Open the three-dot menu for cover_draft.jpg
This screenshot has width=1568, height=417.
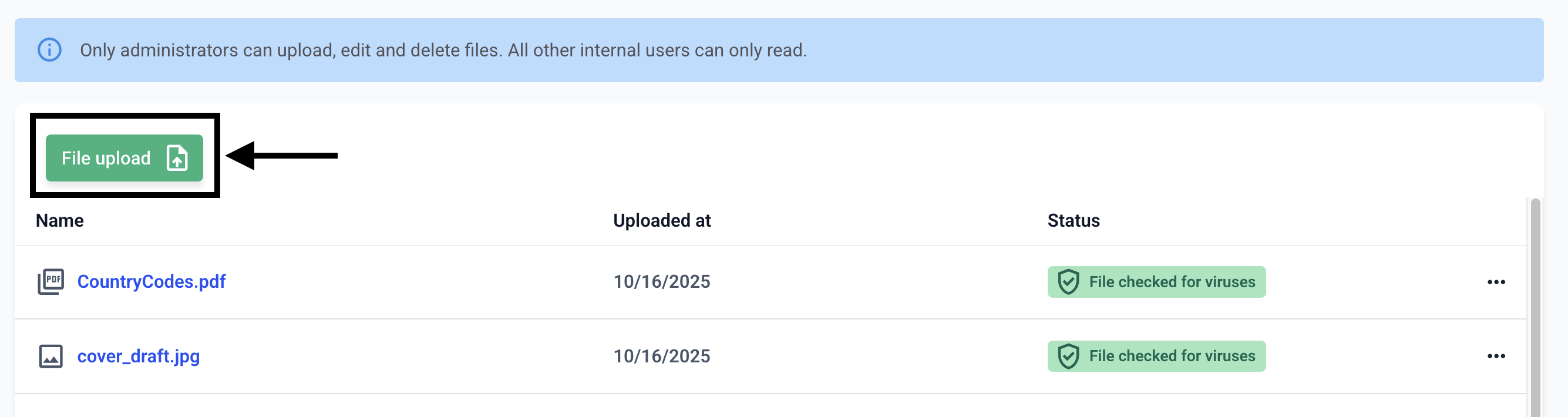[x=1496, y=356]
